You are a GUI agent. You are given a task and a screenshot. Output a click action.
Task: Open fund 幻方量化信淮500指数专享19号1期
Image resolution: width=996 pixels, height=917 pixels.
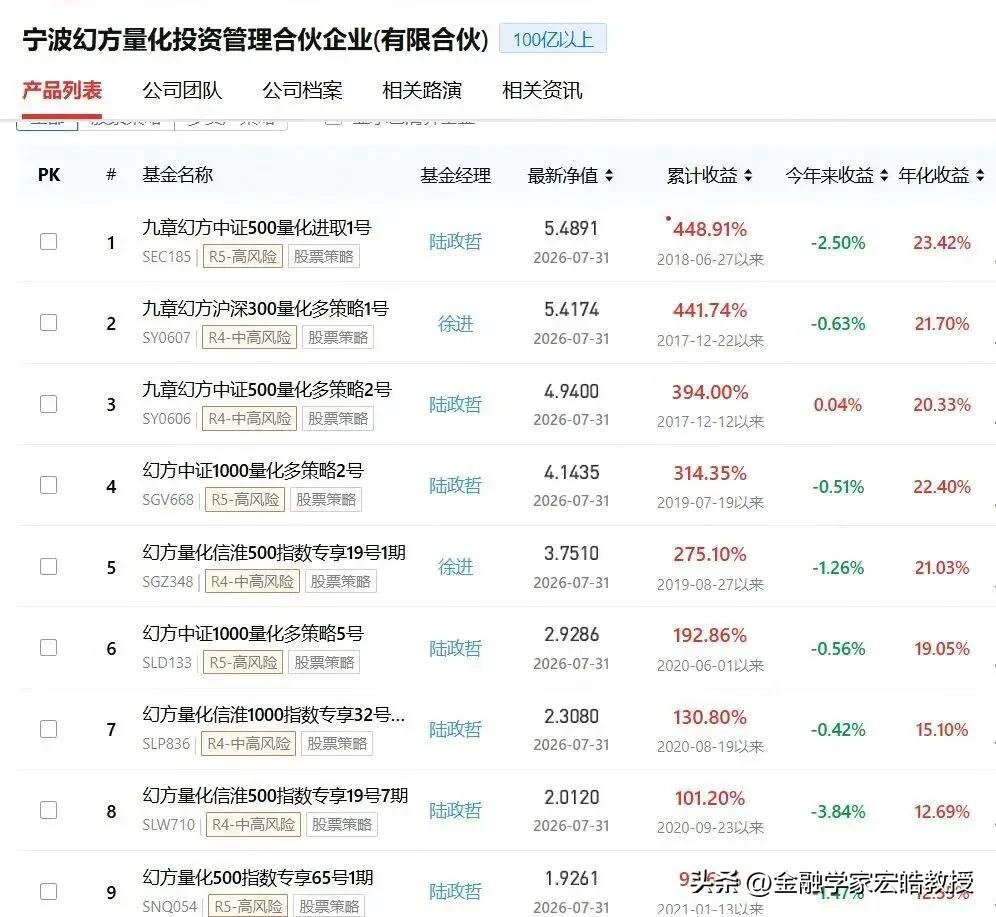point(274,552)
